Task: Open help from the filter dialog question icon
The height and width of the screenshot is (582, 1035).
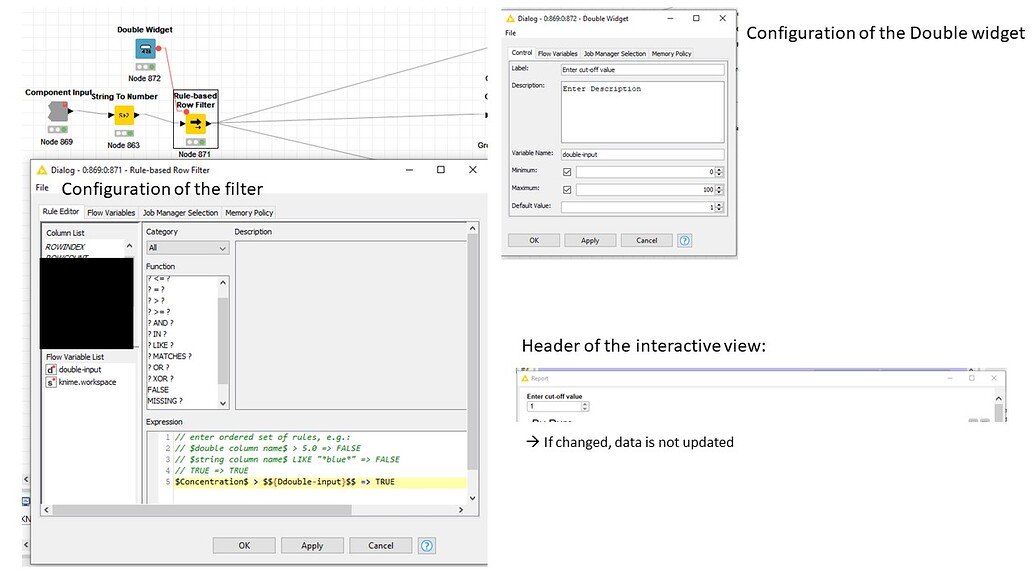Action: [426, 545]
